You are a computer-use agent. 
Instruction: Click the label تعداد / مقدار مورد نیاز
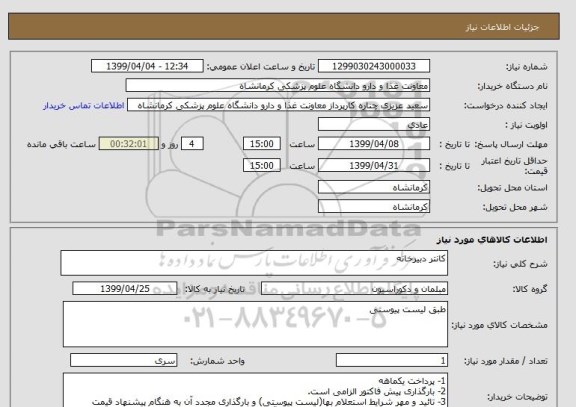[506, 361]
